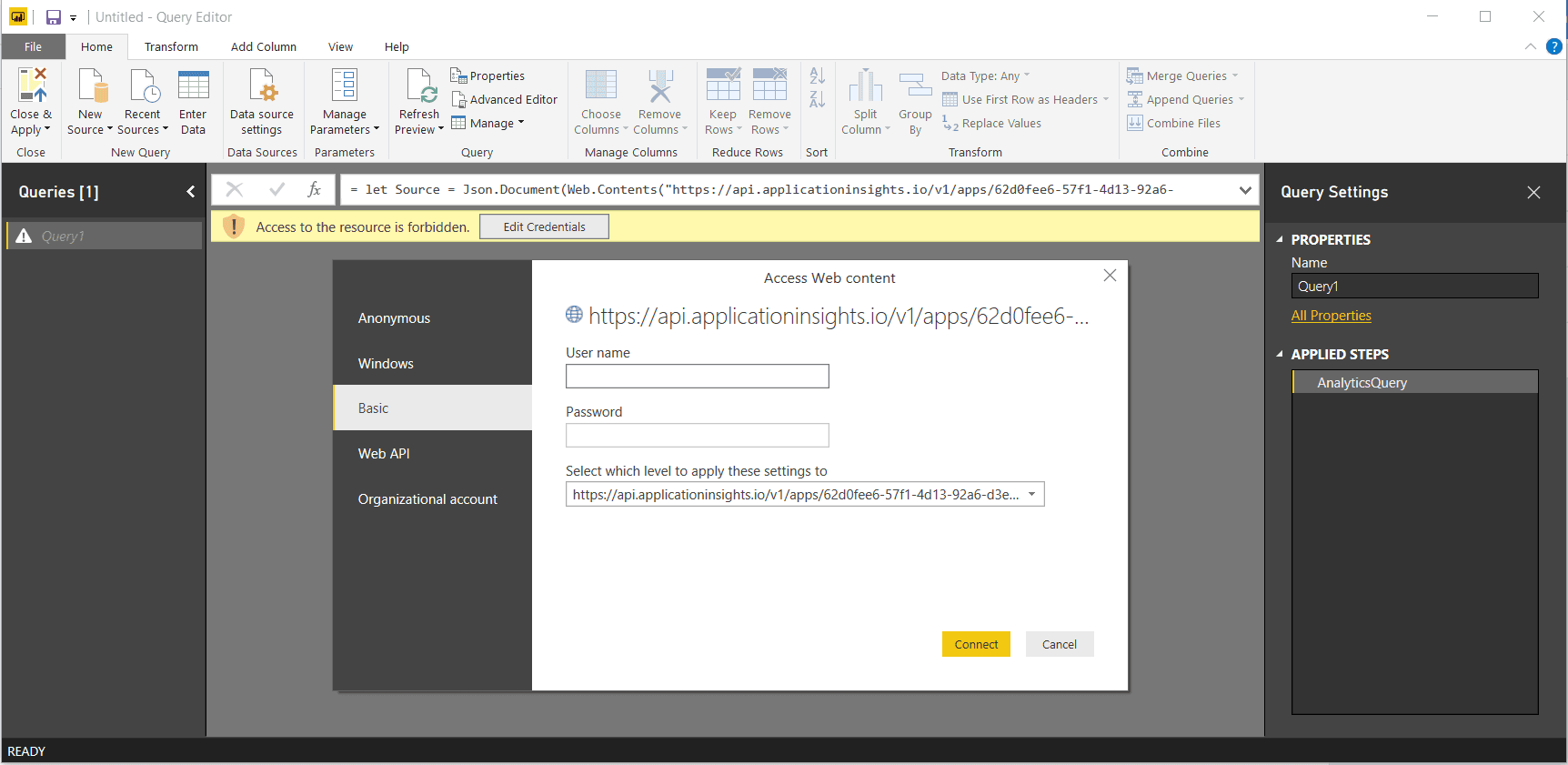The height and width of the screenshot is (765, 1568).
Task: Close the Access Web content dialog
Action: [1110, 276]
